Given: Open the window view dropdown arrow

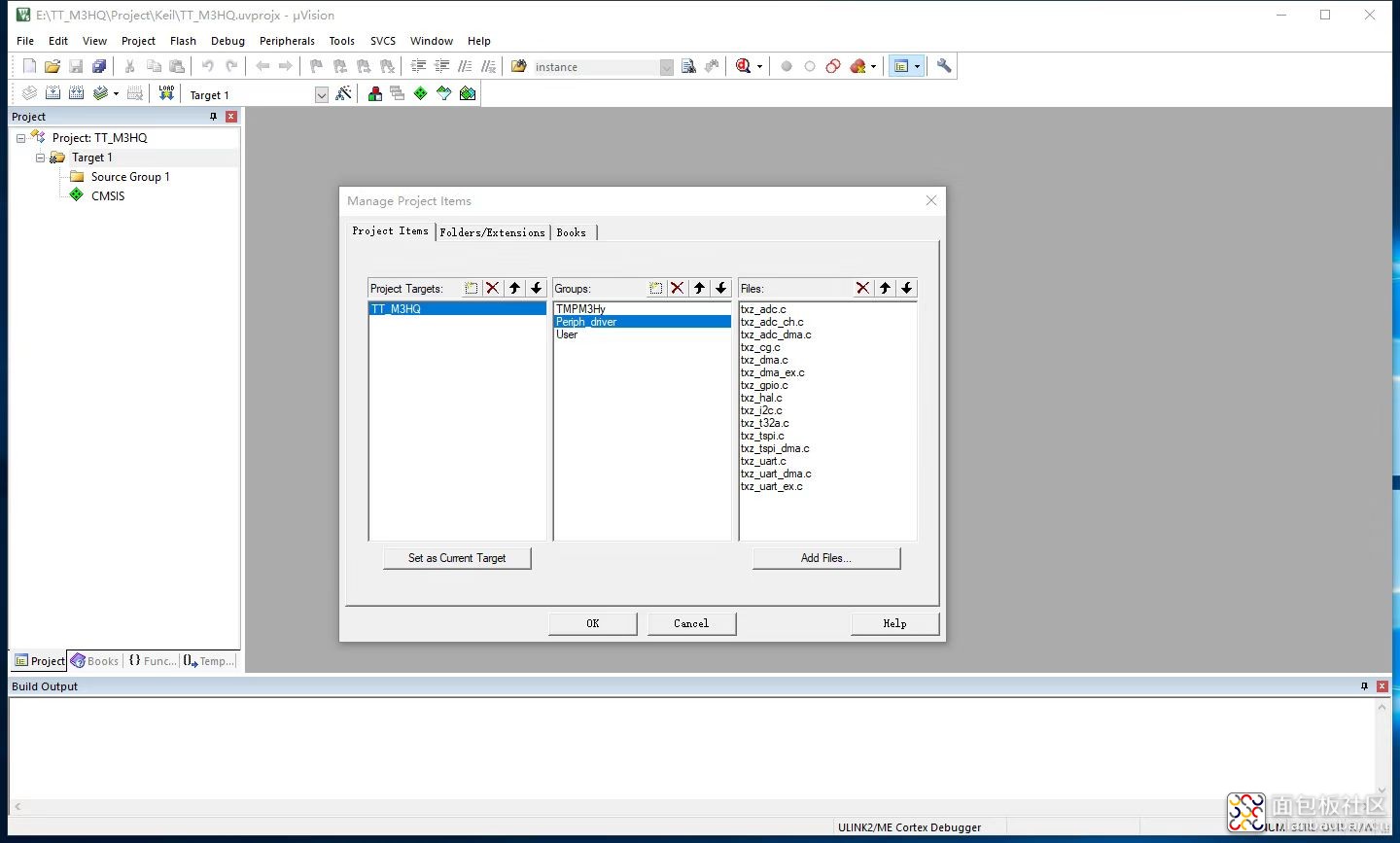Looking at the screenshot, I should pos(917,67).
